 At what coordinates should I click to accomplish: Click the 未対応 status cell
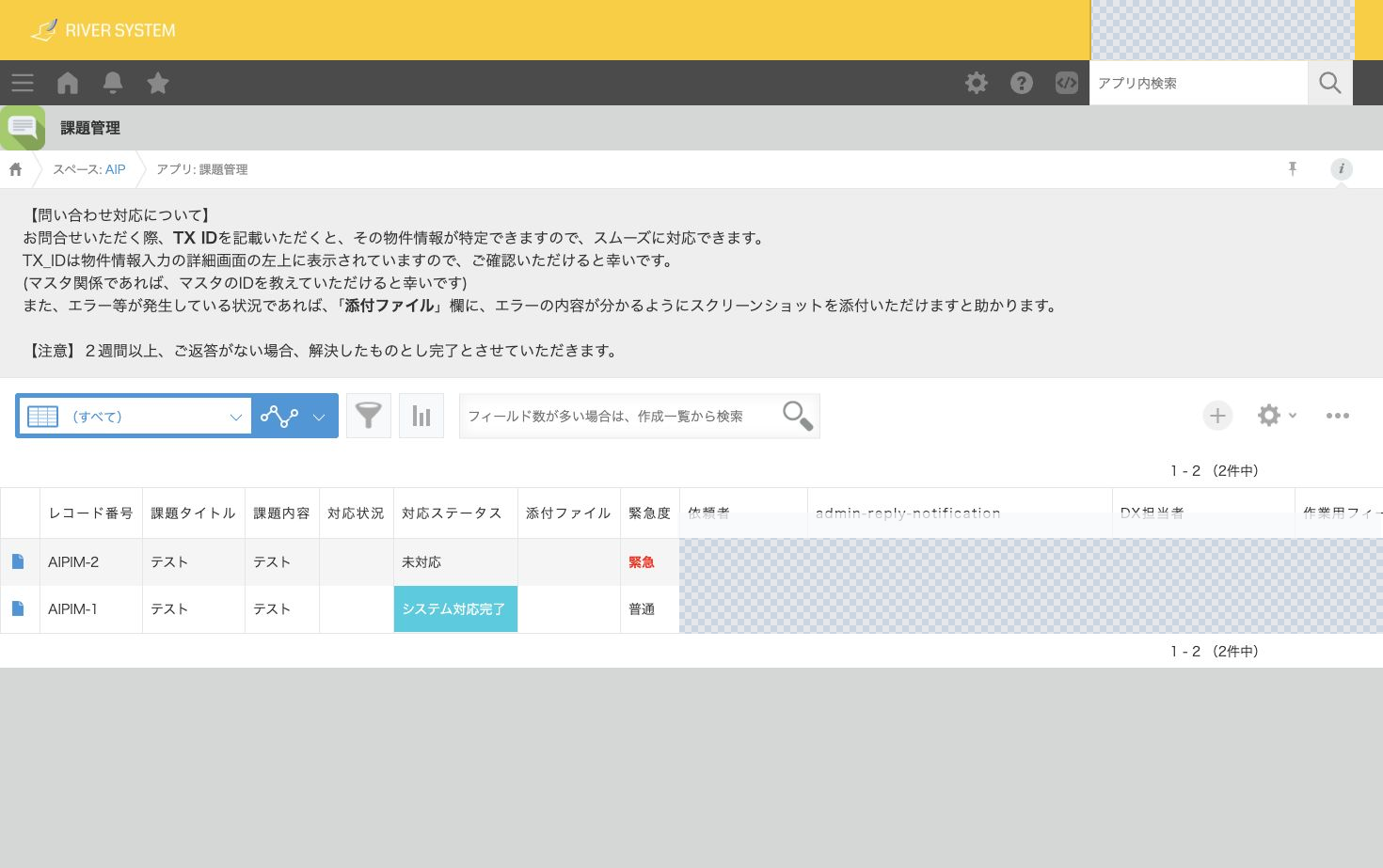[x=455, y=562]
